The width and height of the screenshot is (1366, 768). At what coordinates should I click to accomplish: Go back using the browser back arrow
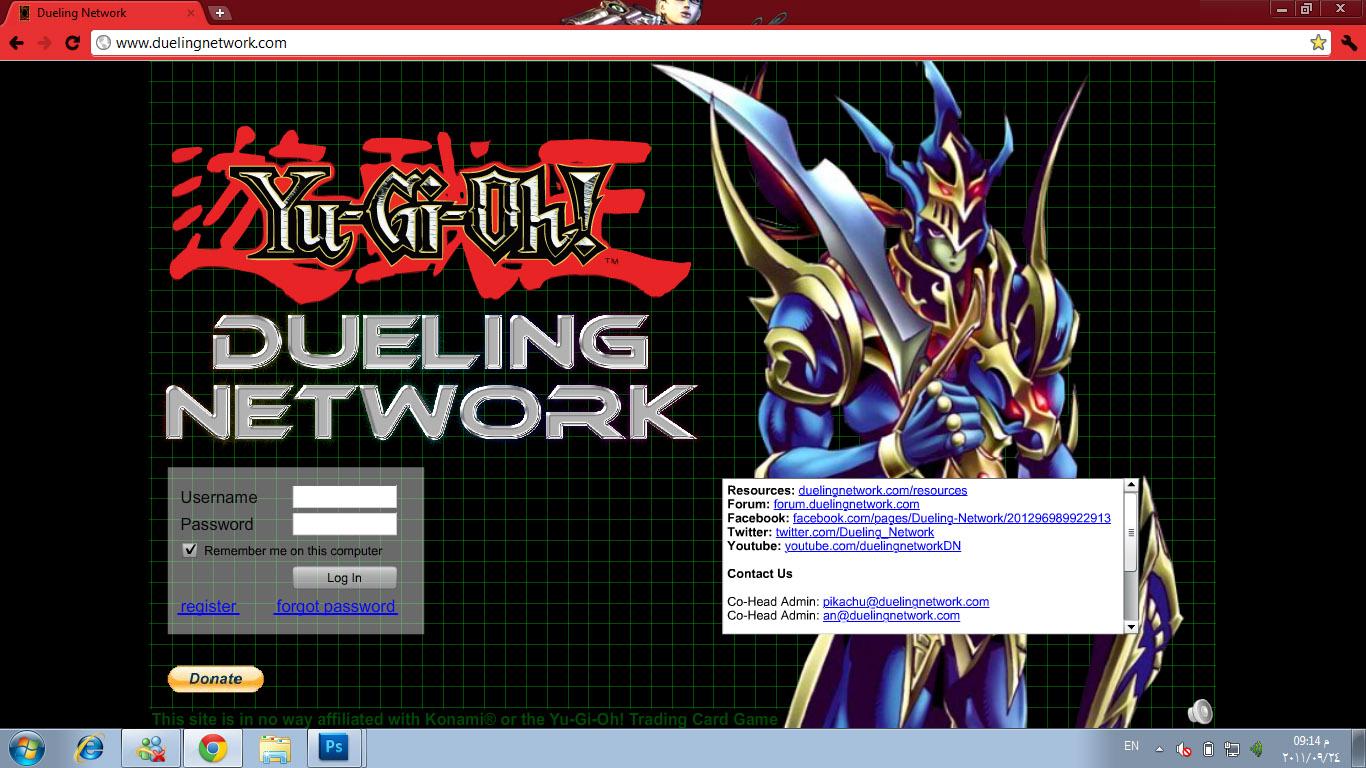pyautogui.click(x=16, y=43)
